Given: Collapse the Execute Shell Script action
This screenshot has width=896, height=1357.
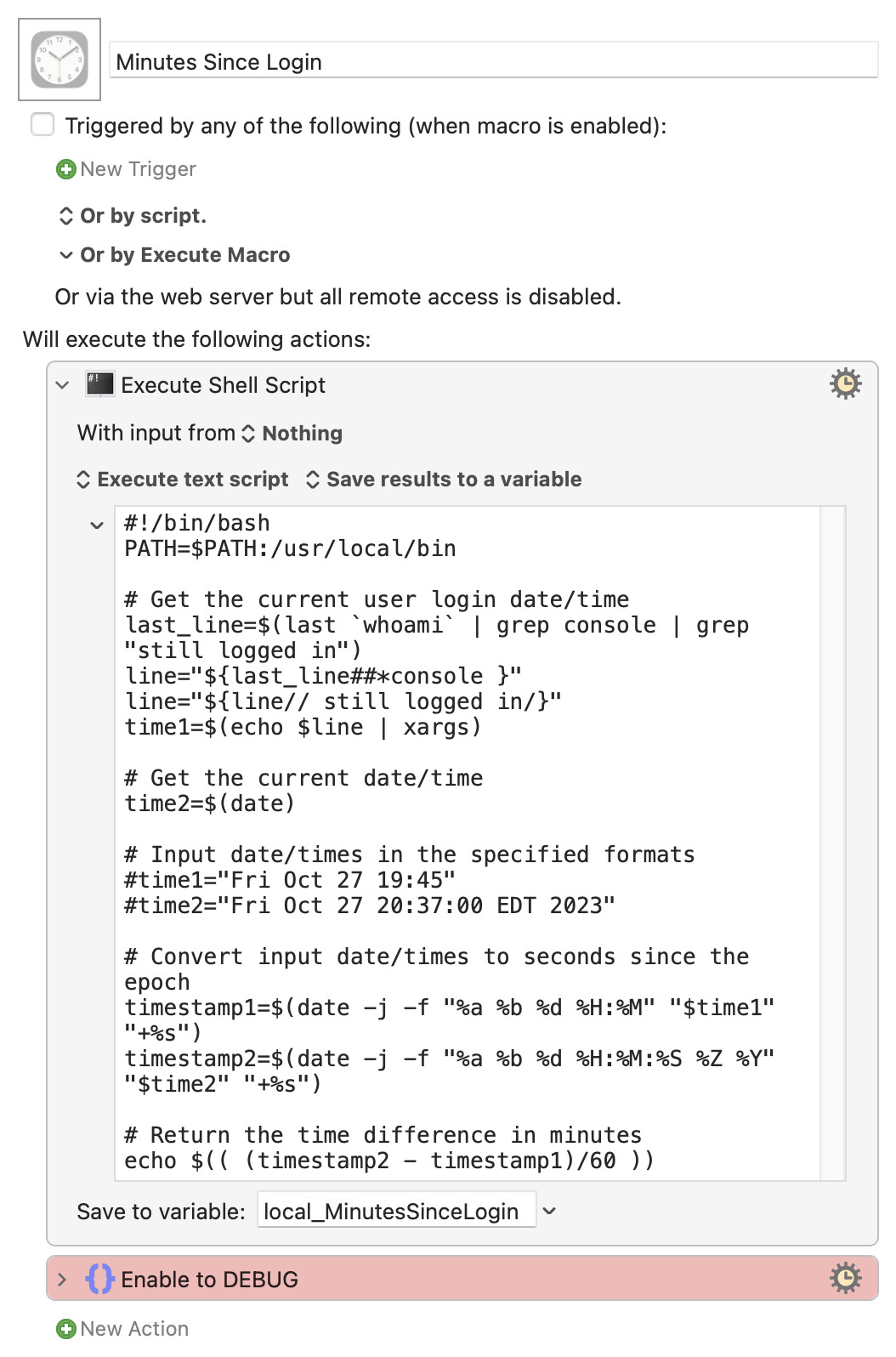Looking at the screenshot, I should 62,385.
